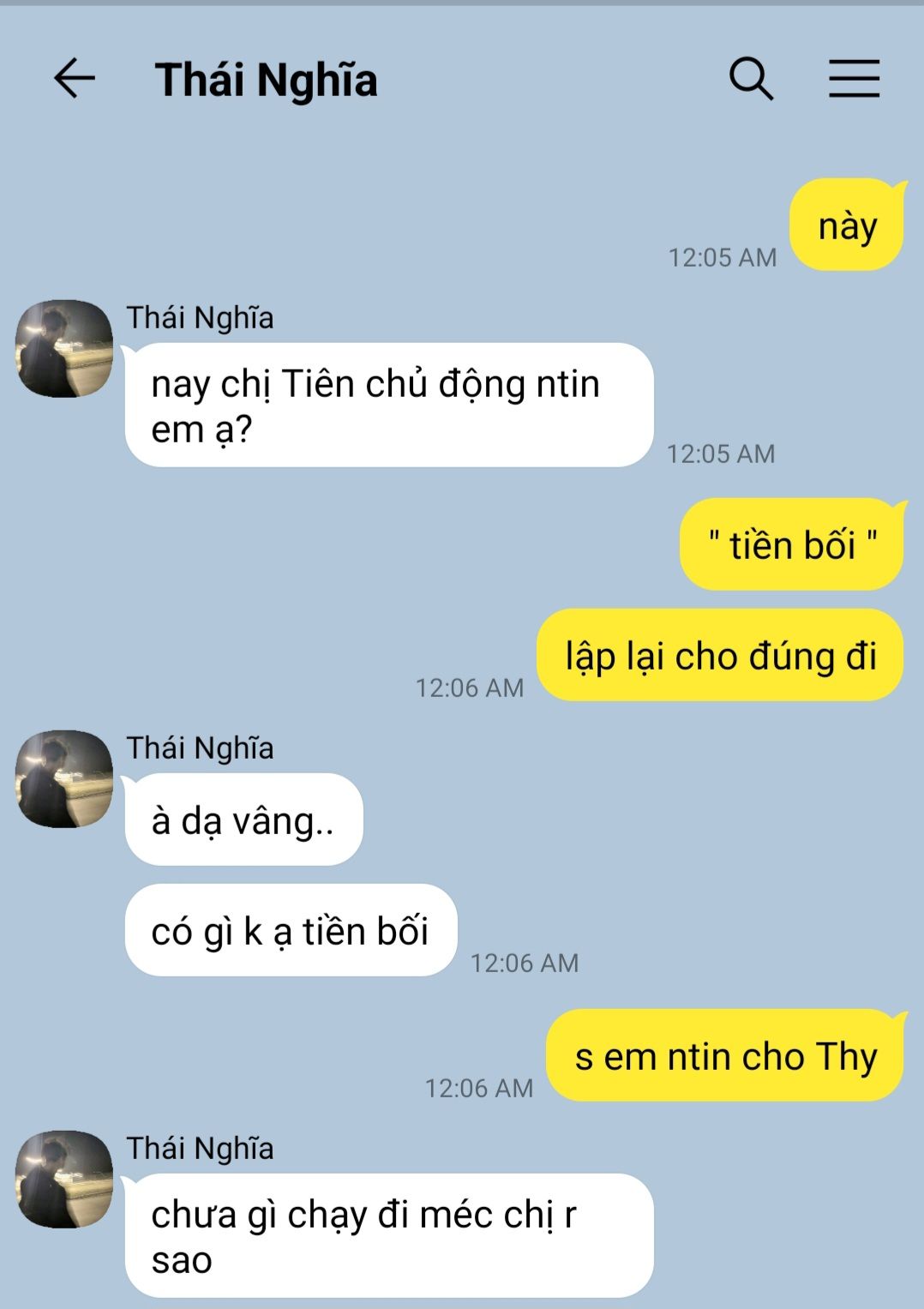Tap the 'lập lại cho đúng đi' bubble
The image size is (924, 1309).
pyautogui.click(x=721, y=655)
